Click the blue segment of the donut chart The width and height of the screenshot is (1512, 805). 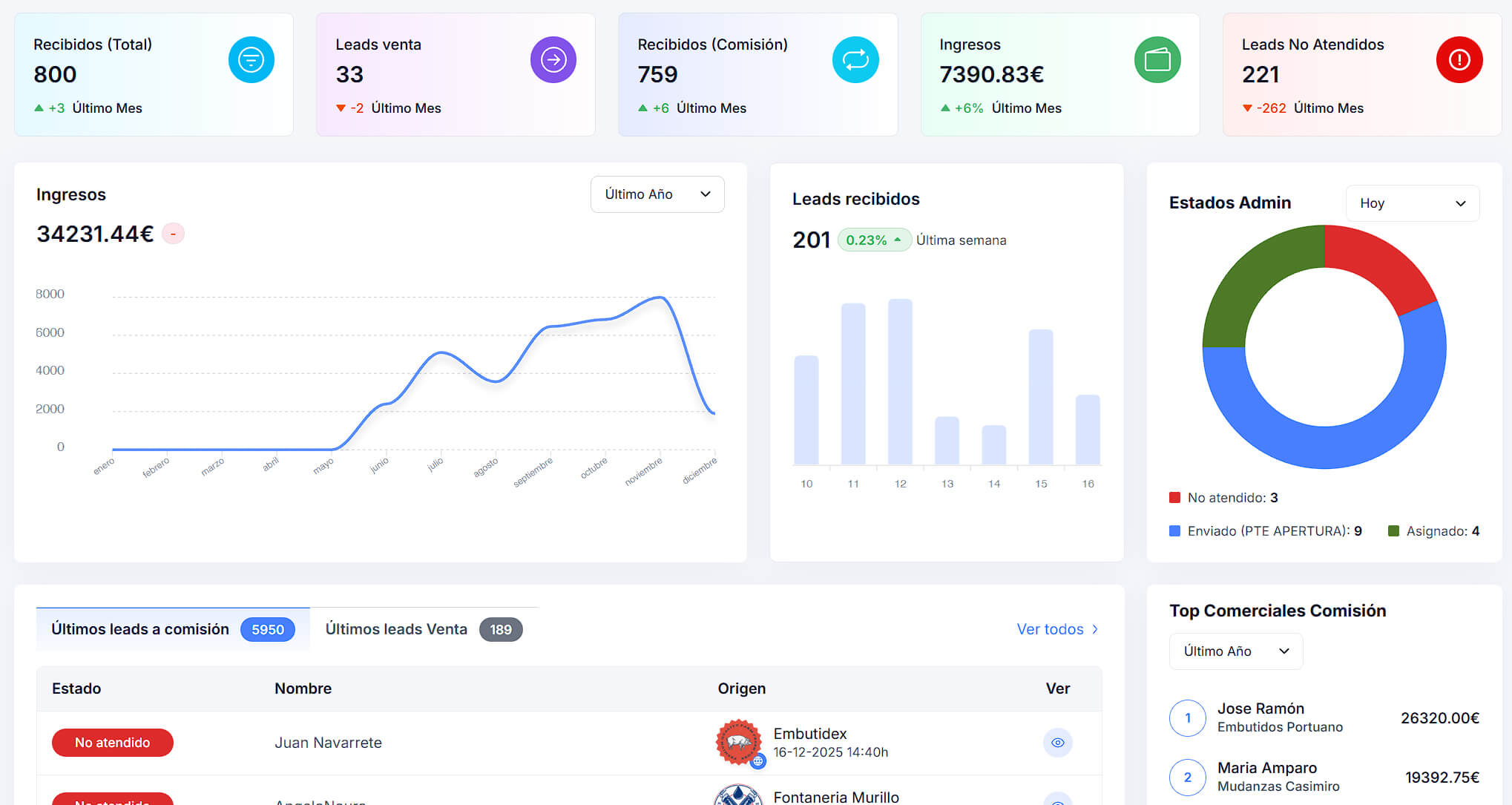pyautogui.click(x=1324, y=447)
